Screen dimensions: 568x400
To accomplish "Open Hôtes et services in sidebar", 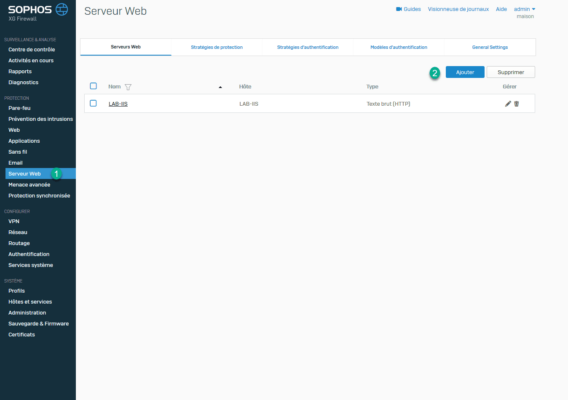I will tap(30, 302).
